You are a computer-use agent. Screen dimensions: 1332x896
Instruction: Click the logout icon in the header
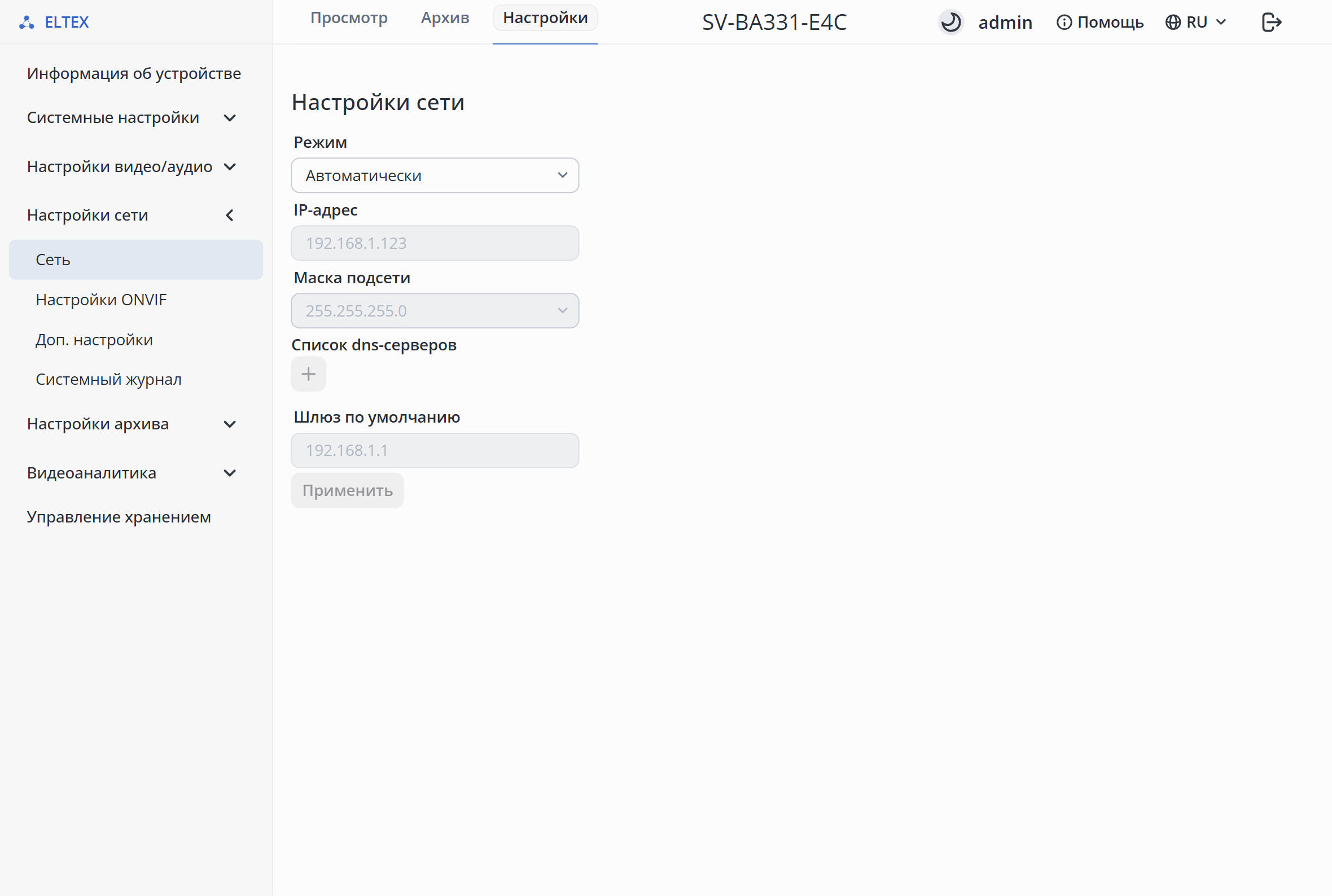[x=1272, y=22]
